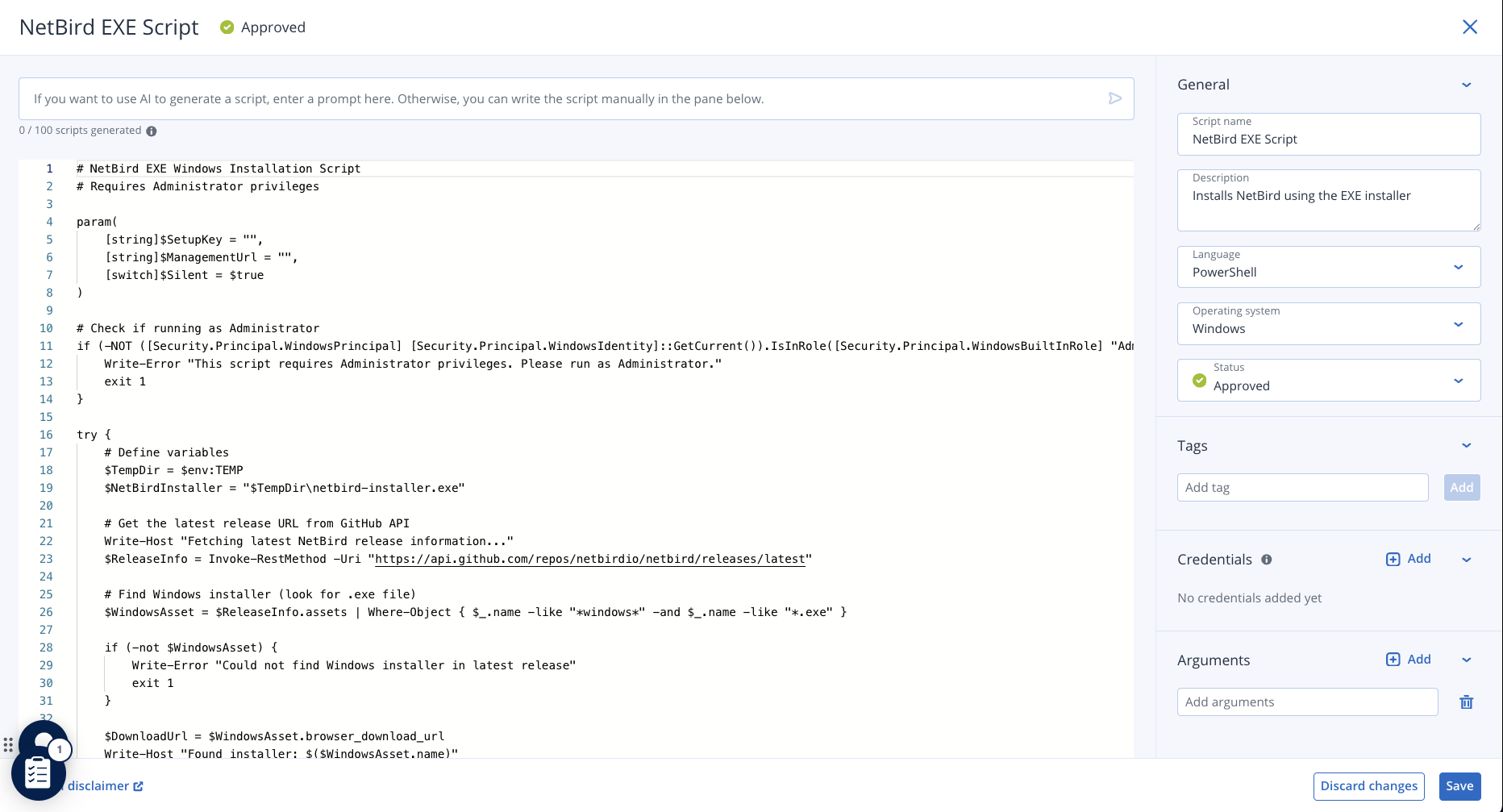Click the green Approved check icon in header
This screenshot has width=1503, height=812.
227,27
